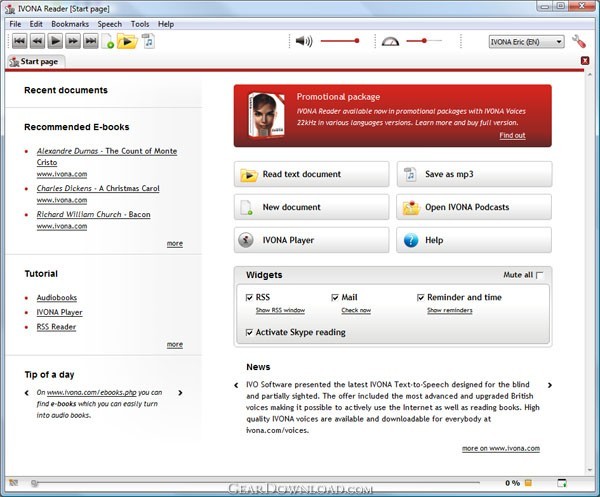Open the IVONA Player tutorial link

[59, 312]
